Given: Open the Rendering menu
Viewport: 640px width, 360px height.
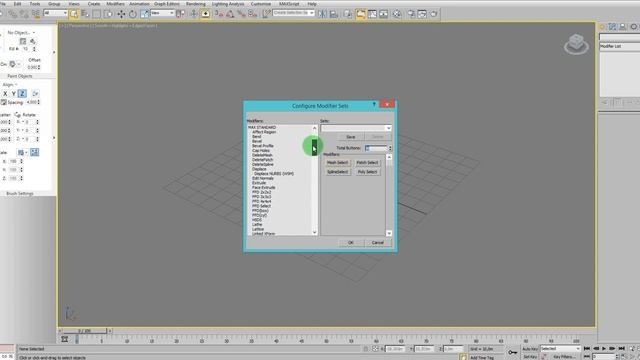Looking at the screenshot, I should point(196,4).
